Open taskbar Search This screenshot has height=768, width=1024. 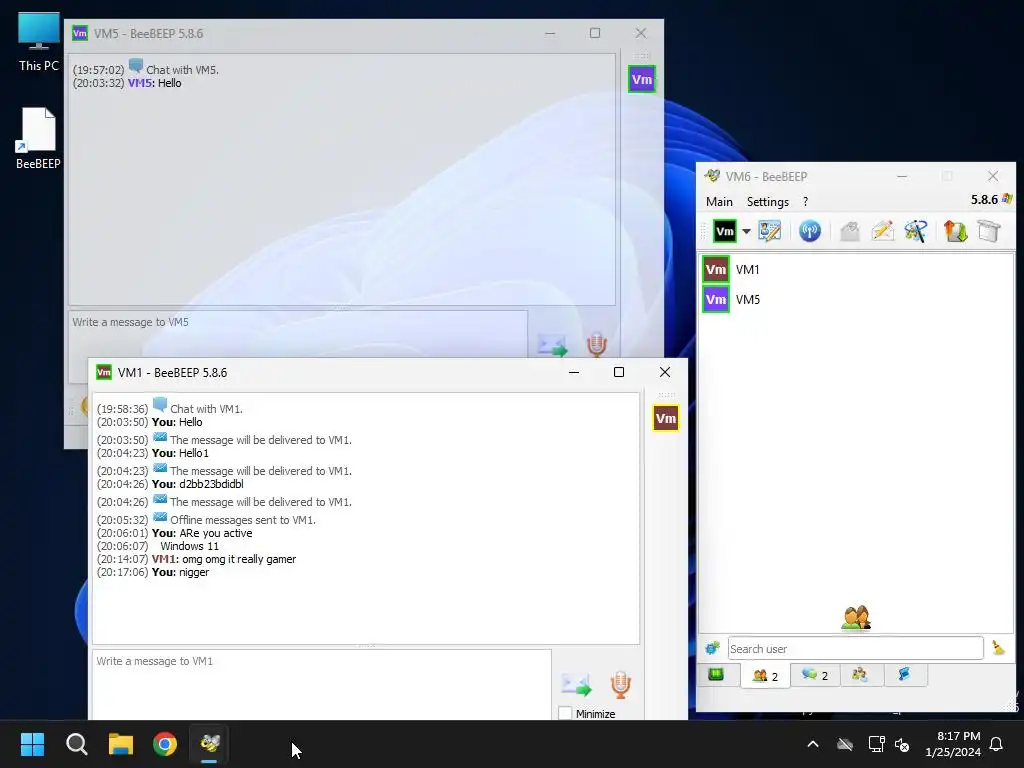[x=76, y=744]
